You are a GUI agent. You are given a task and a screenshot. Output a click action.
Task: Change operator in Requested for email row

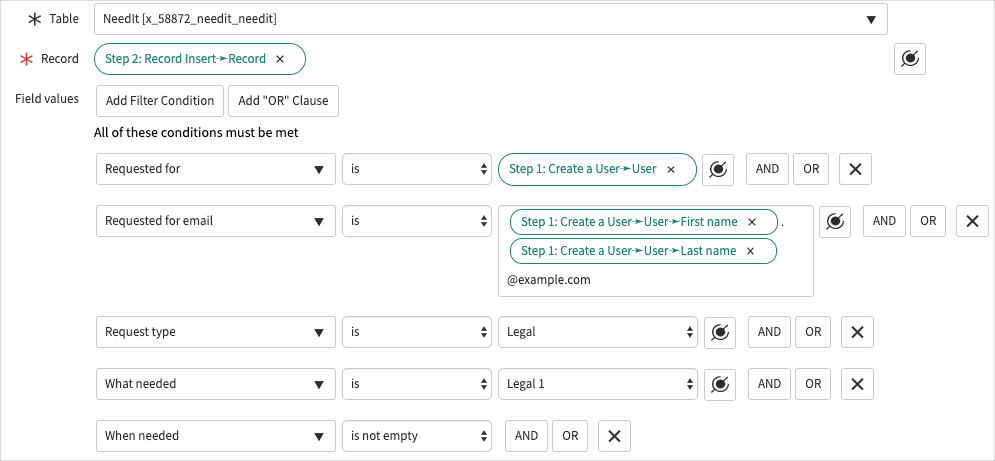click(417, 222)
